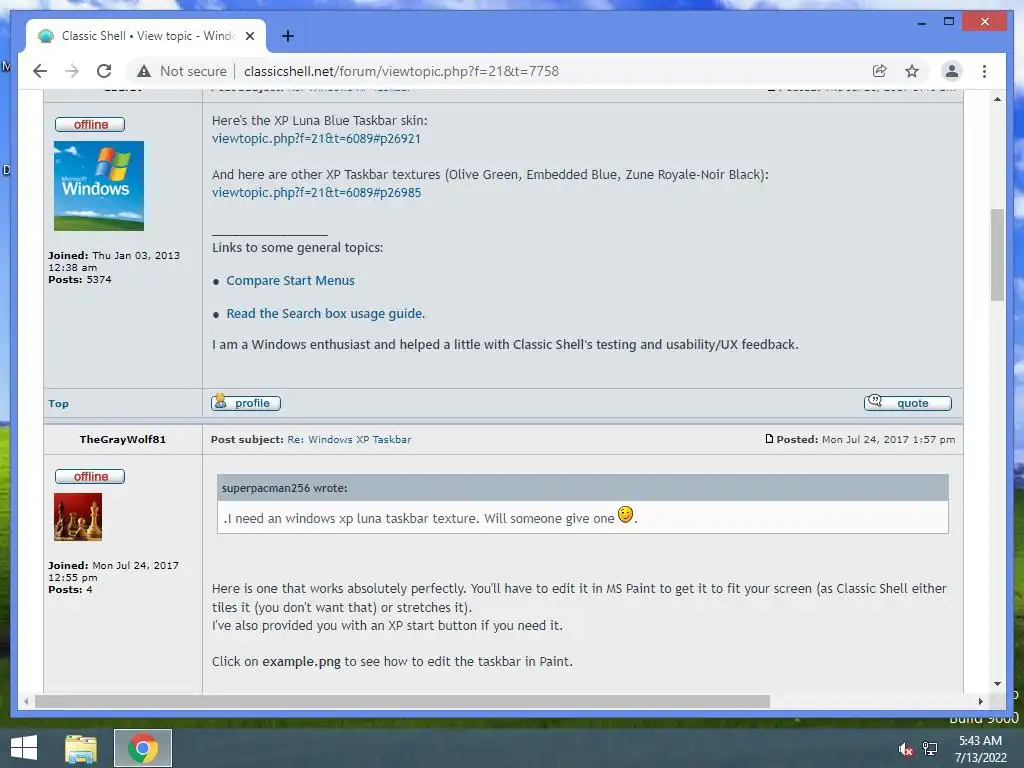Open Re: Windows XP Taskbar post subject
This screenshot has width=1024, height=768.
349,440
